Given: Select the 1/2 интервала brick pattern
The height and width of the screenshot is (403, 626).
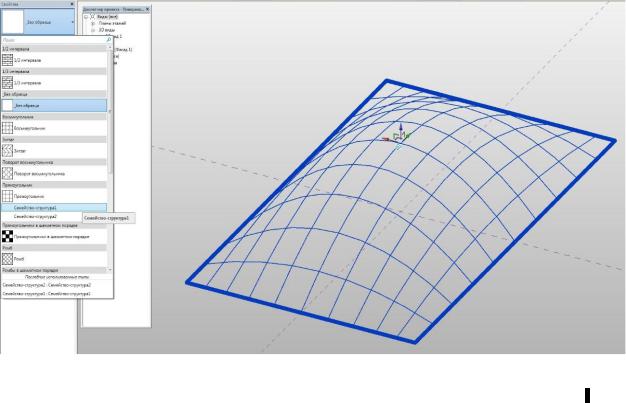Looking at the screenshot, I should click(x=54, y=60).
